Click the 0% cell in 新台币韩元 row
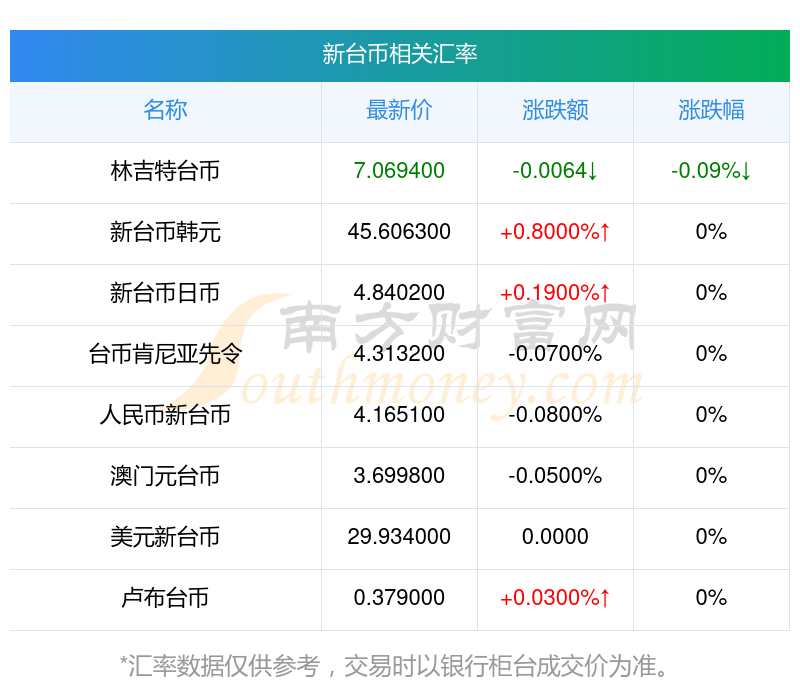Screen dimensions: 800x698 (x=711, y=232)
